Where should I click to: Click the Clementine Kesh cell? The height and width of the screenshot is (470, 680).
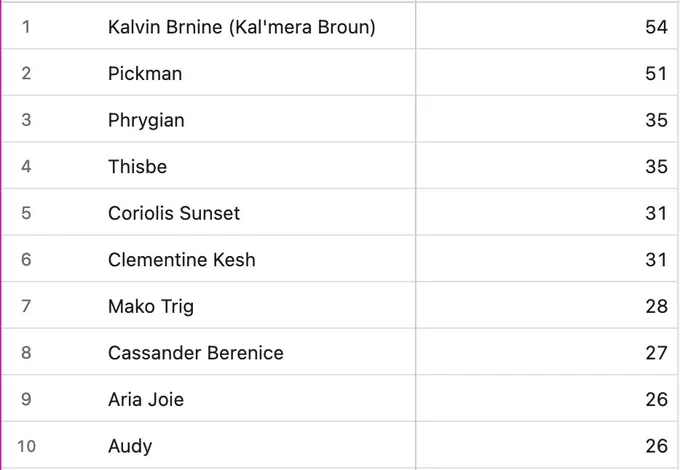coord(182,260)
